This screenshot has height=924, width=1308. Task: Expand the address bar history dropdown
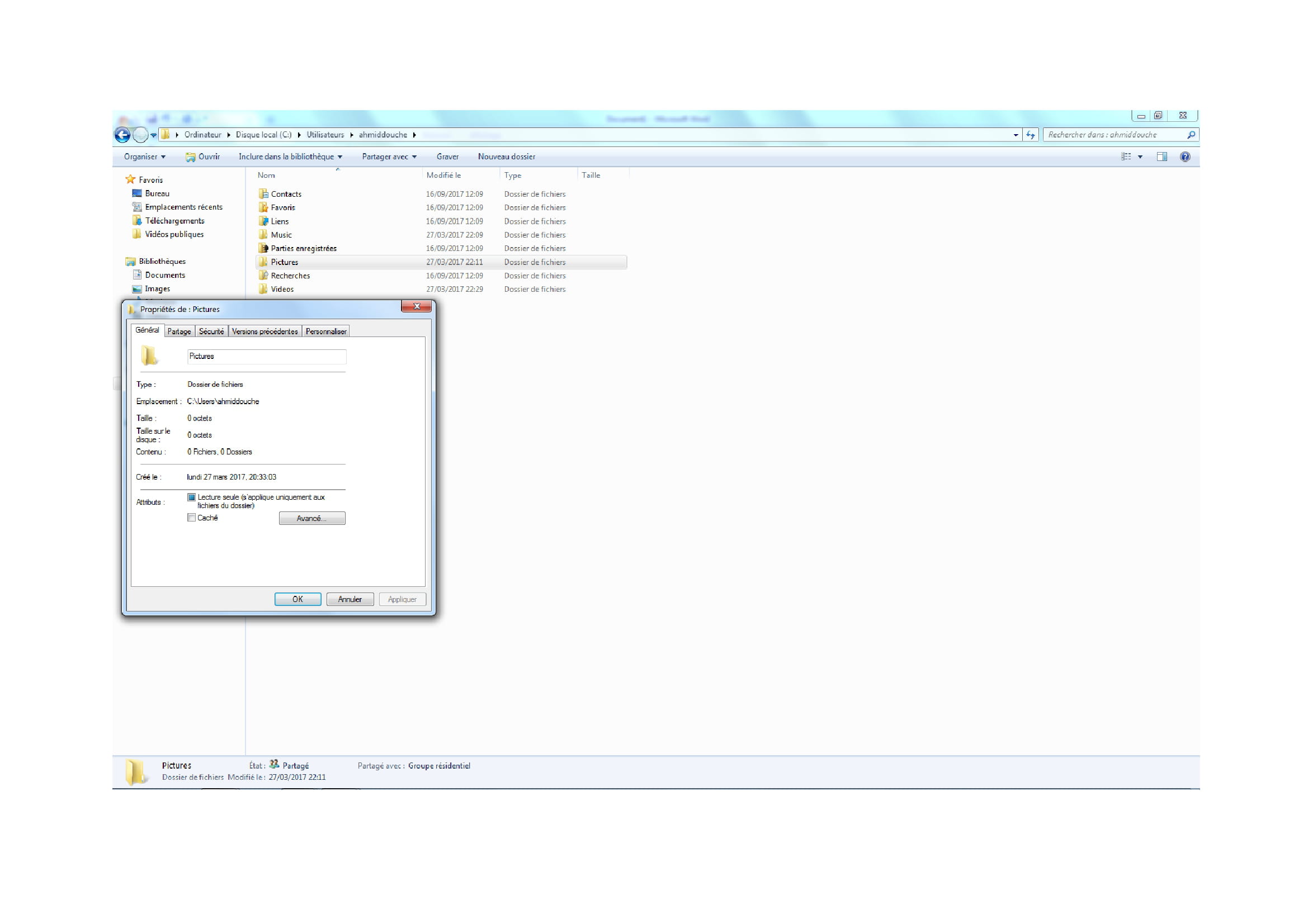1015,135
